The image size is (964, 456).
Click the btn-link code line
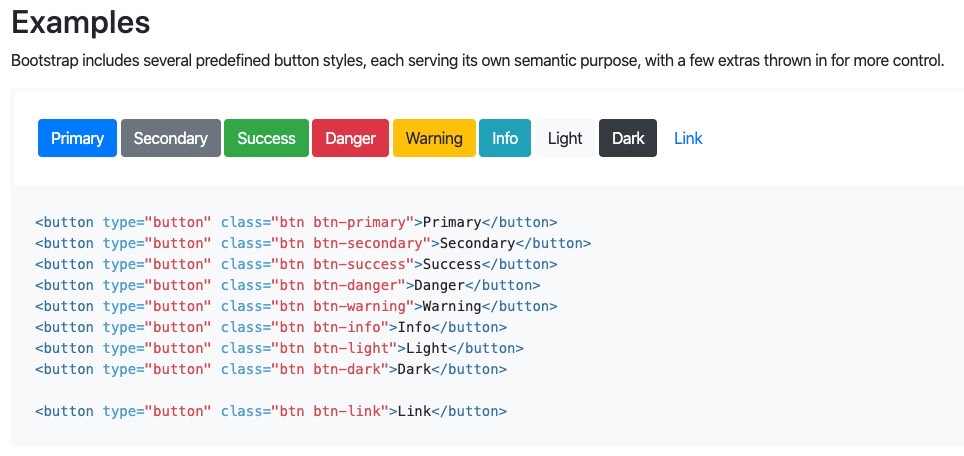tap(271, 411)
